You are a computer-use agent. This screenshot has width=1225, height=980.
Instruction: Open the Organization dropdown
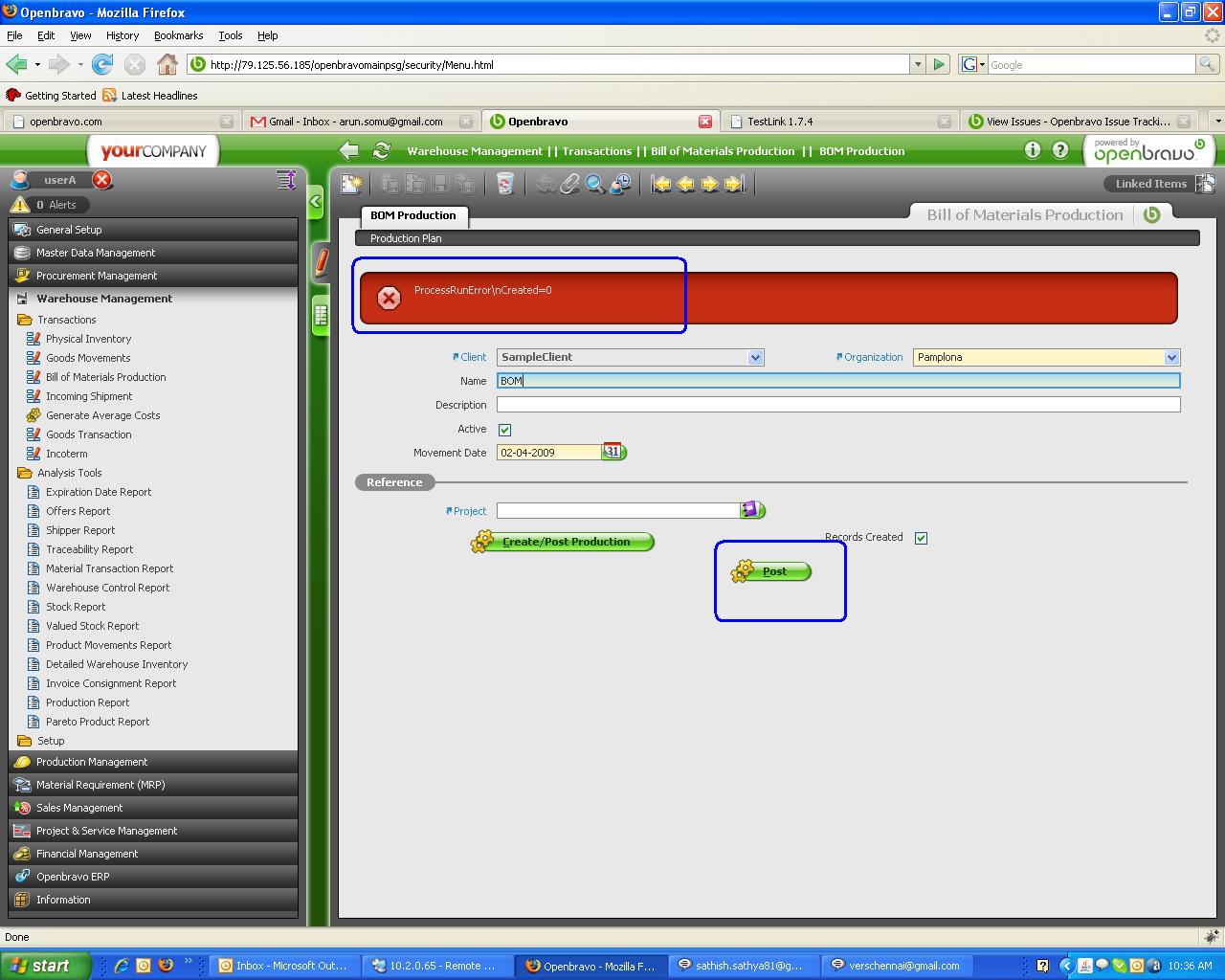1171,357
